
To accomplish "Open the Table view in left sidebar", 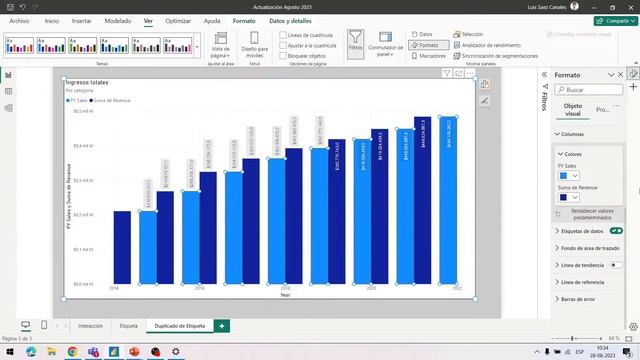I will pyautogui.click(x=8, y=91).
